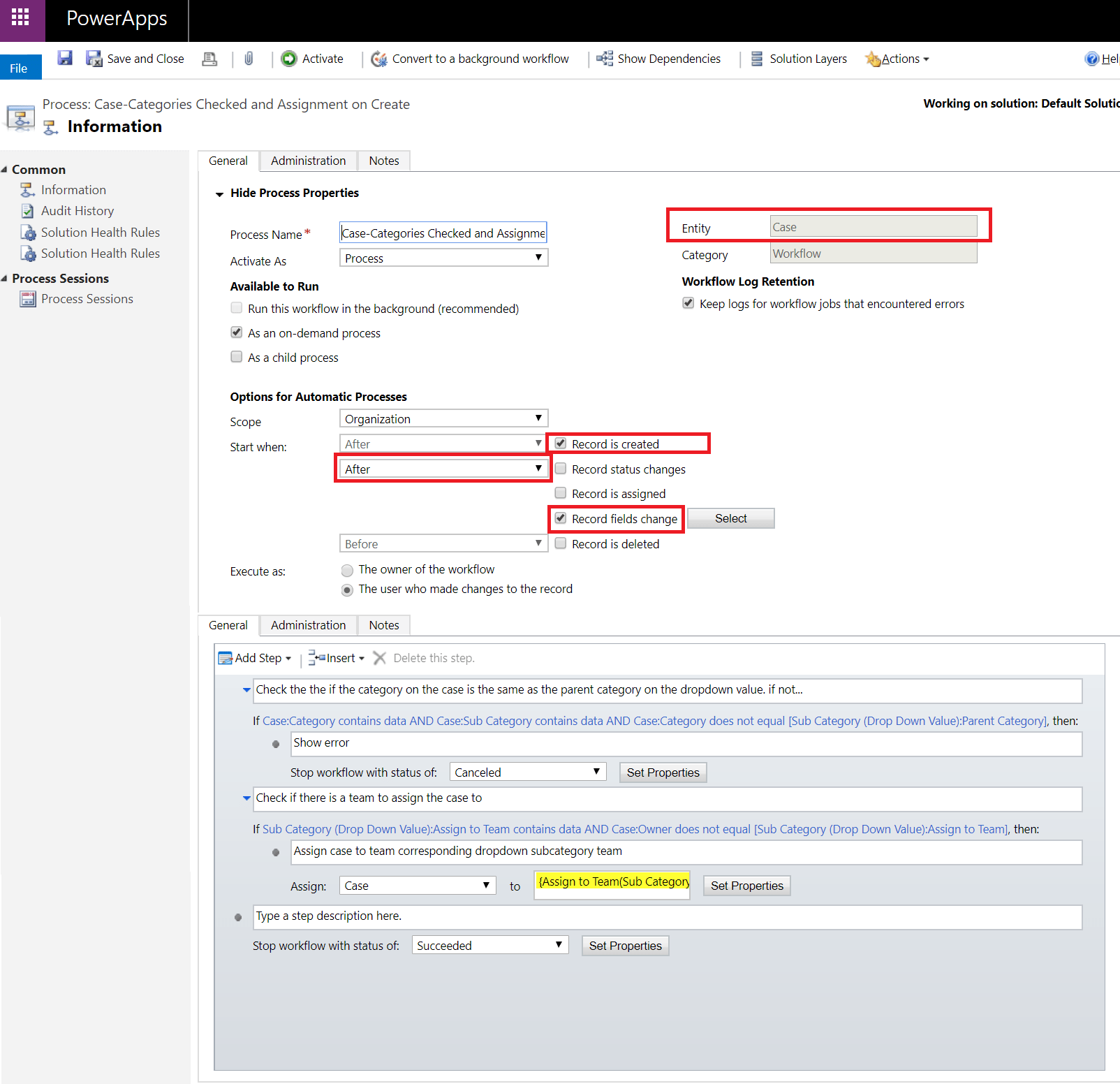This screenshot has width=1120, height=1084.
Task: Open the Case:Category contains data condition link
Action: click(x=655, y=721)
